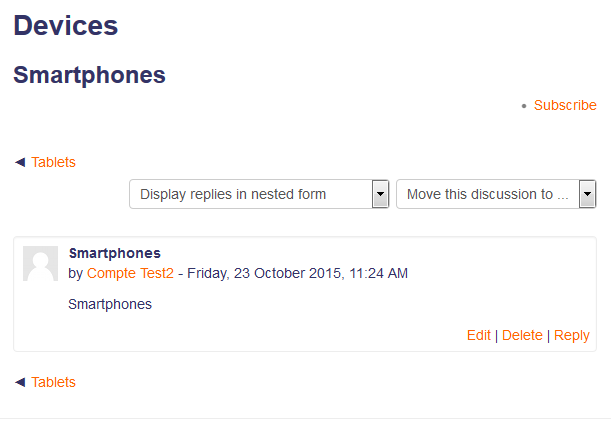Open Compte Test2 author profile
Screen dimensions: 611x439
click(130, 273)
